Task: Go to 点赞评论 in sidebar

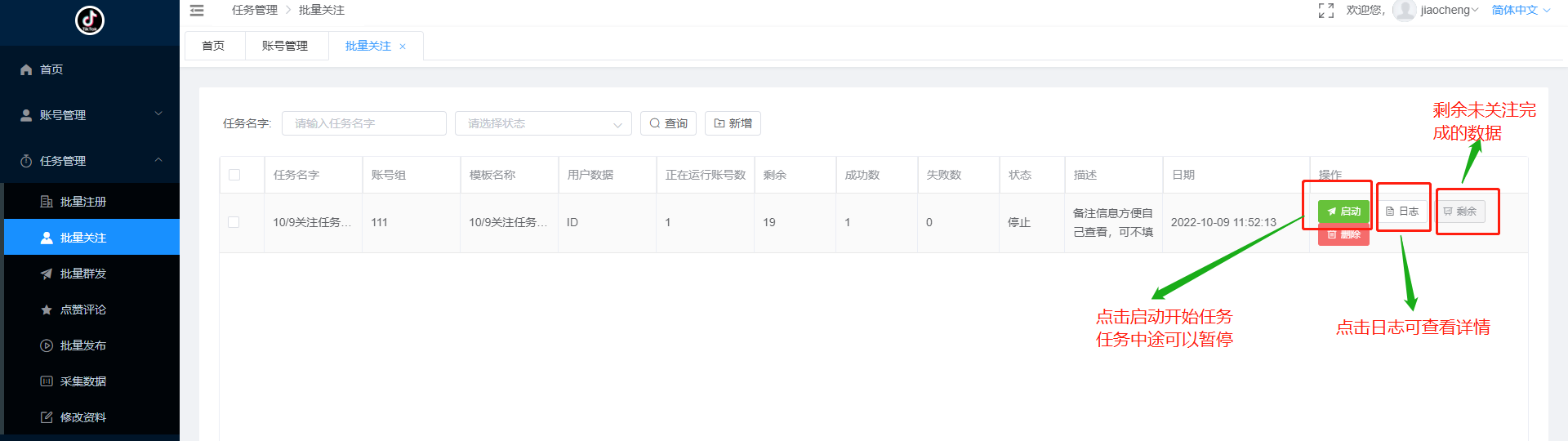Action: pos(82,310)
